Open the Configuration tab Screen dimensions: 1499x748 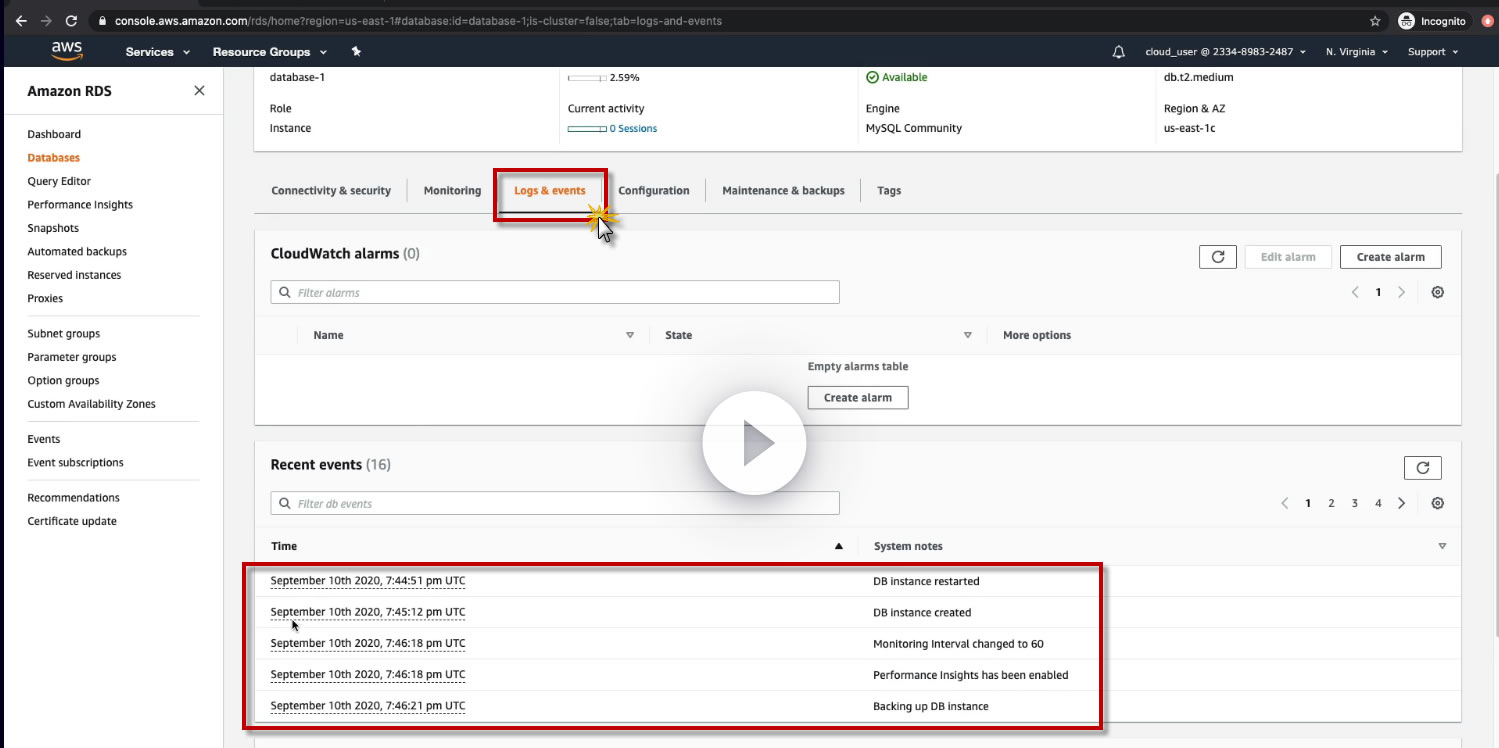[x=654, y=190]
